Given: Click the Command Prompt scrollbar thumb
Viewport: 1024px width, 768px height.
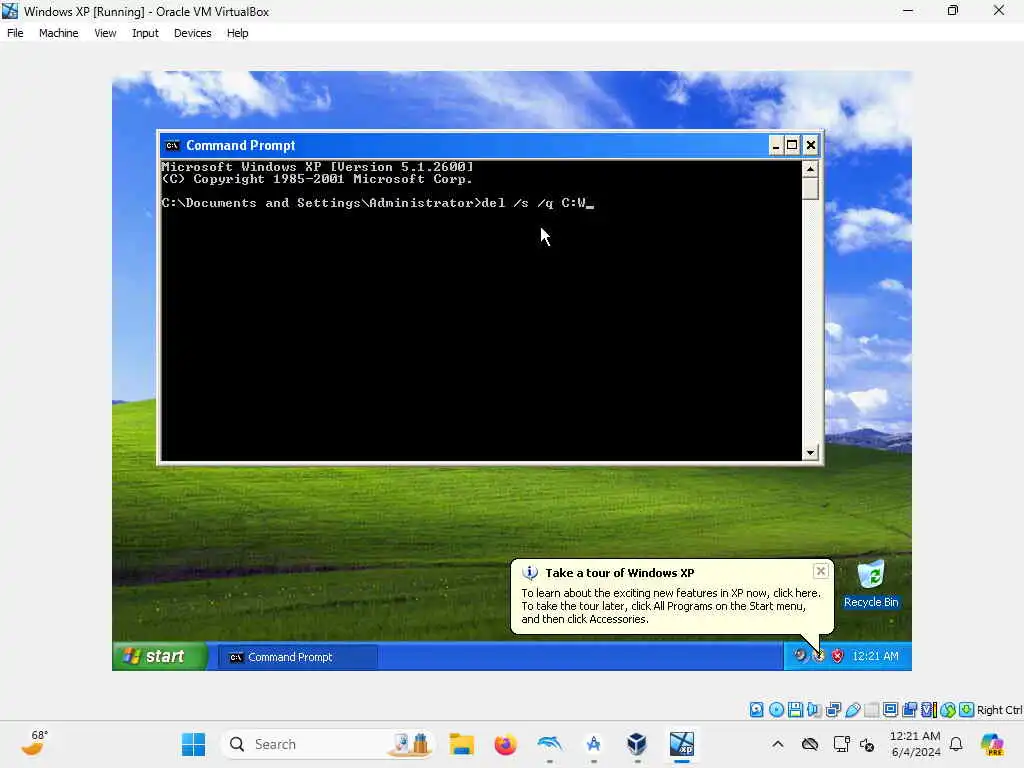Looking at the screenshot, I should click(810, 188).
